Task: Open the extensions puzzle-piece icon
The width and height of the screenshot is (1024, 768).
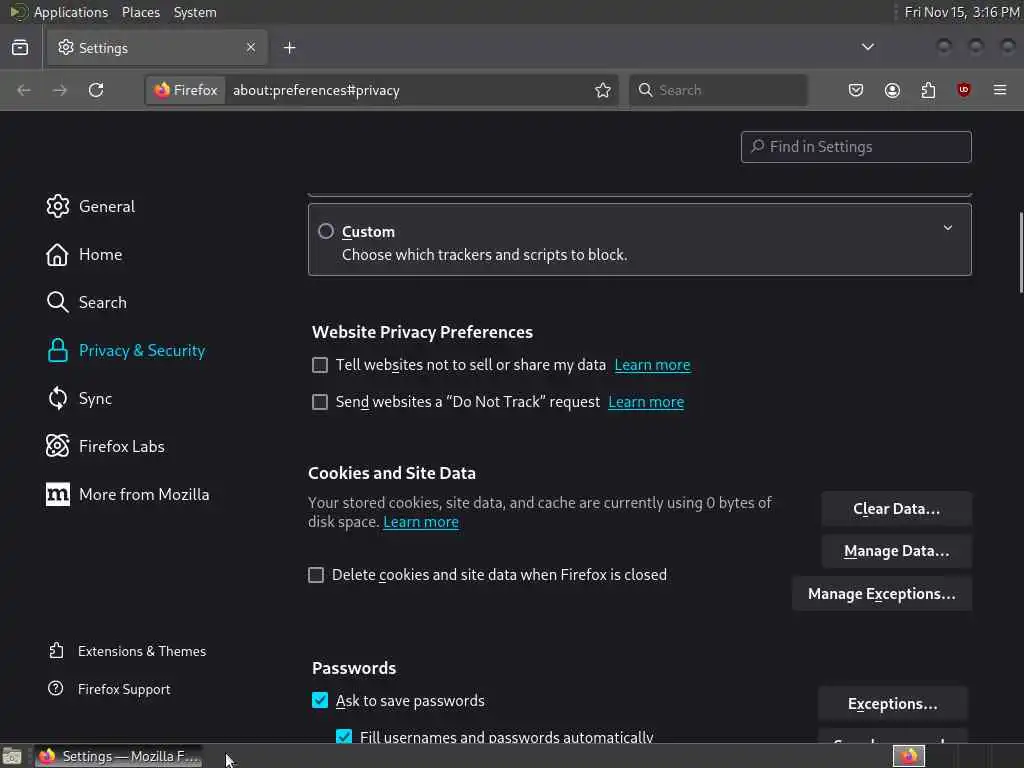Action: (x=928, y=90)
